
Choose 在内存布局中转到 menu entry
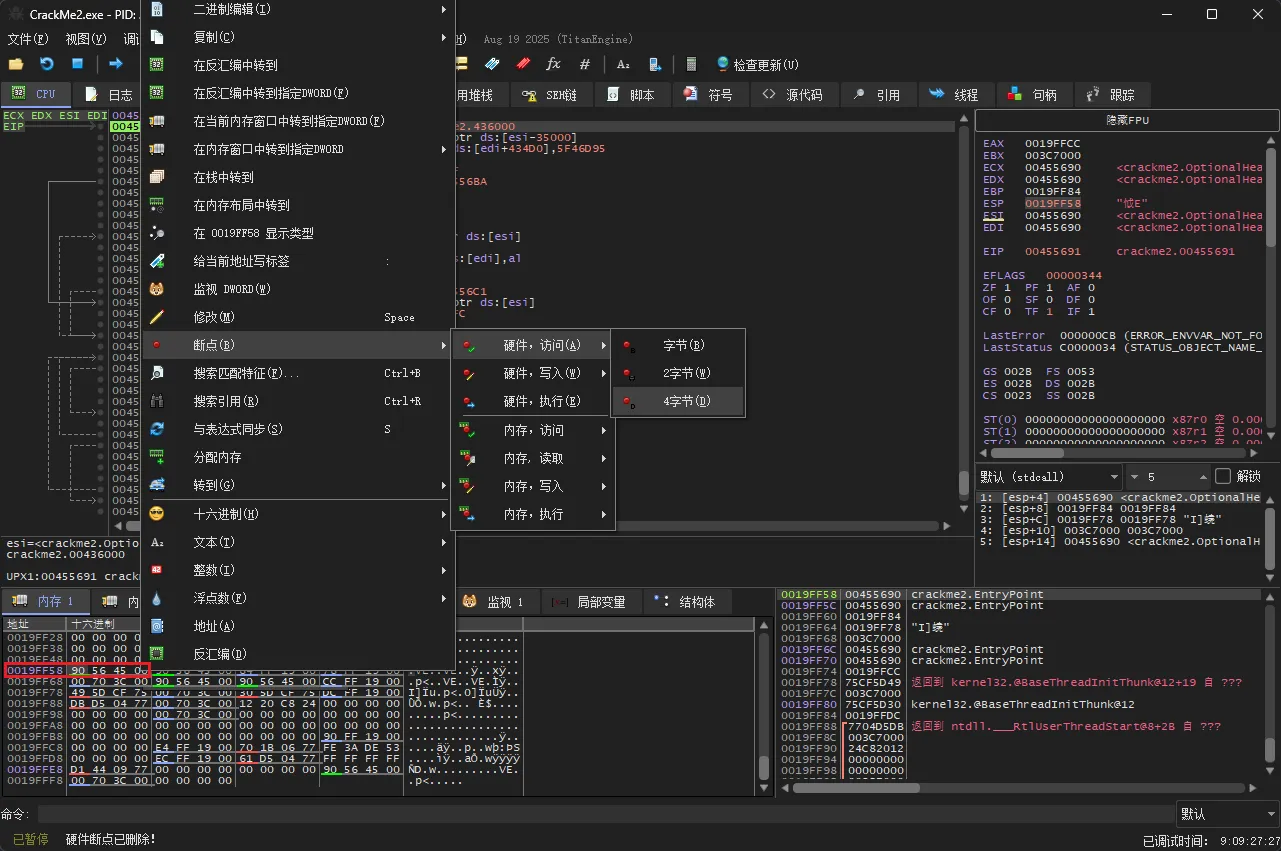tap(298, 205)
